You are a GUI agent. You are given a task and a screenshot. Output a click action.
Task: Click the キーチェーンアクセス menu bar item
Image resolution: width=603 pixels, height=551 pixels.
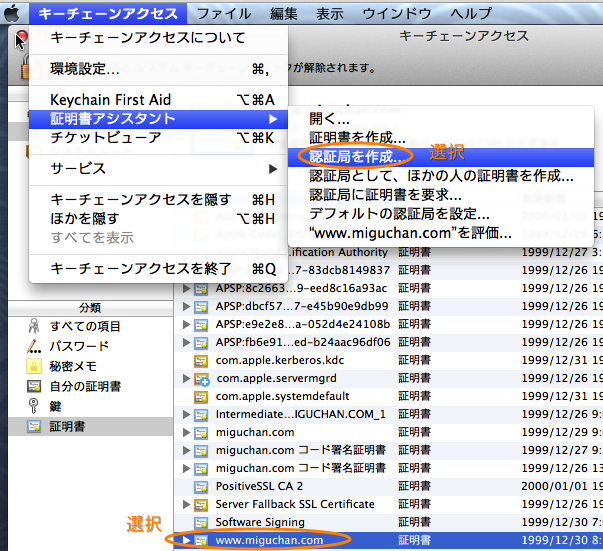108,13
